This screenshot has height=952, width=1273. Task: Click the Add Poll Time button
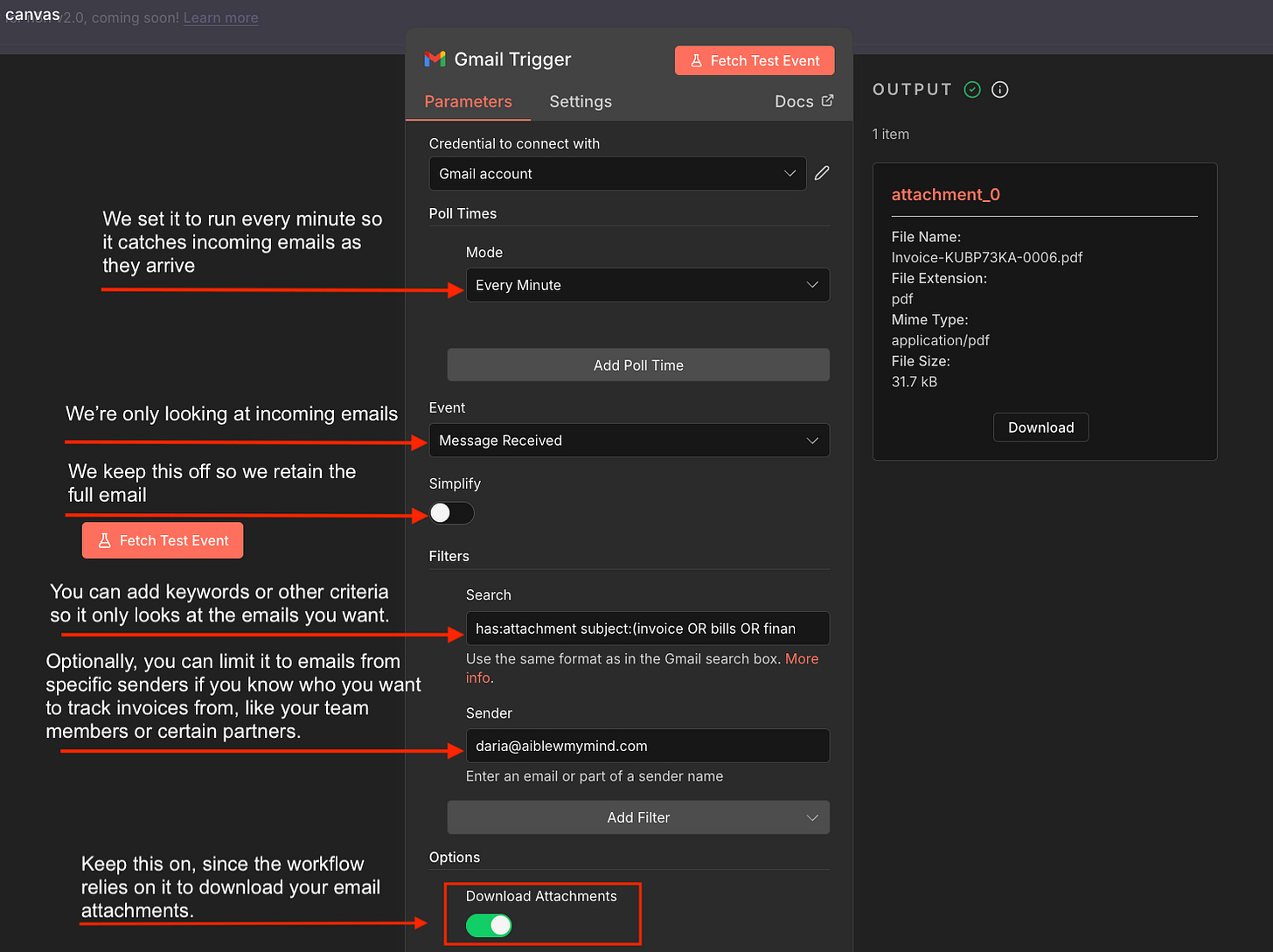pos(638,365)
